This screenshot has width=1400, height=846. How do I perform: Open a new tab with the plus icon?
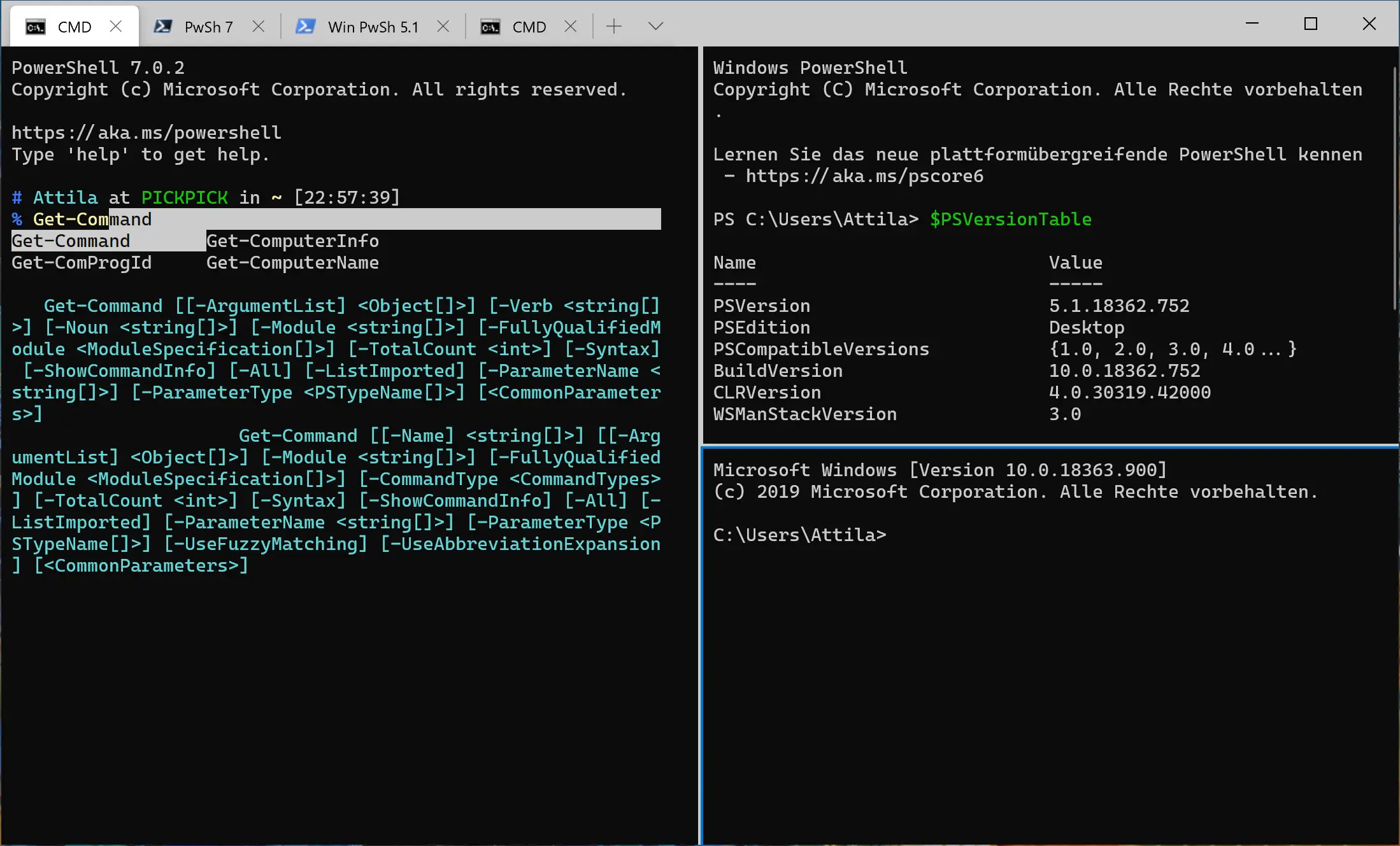[x=613, y=26]
